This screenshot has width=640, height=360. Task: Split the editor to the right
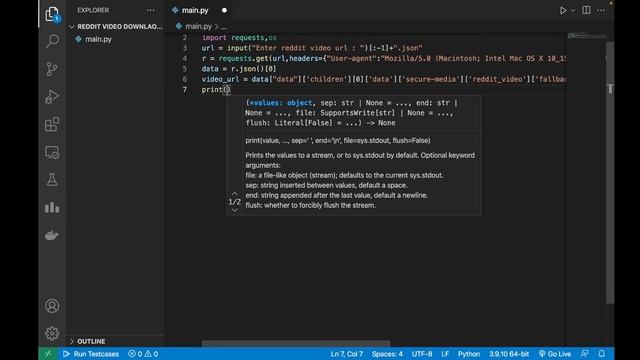pos(586,10)
